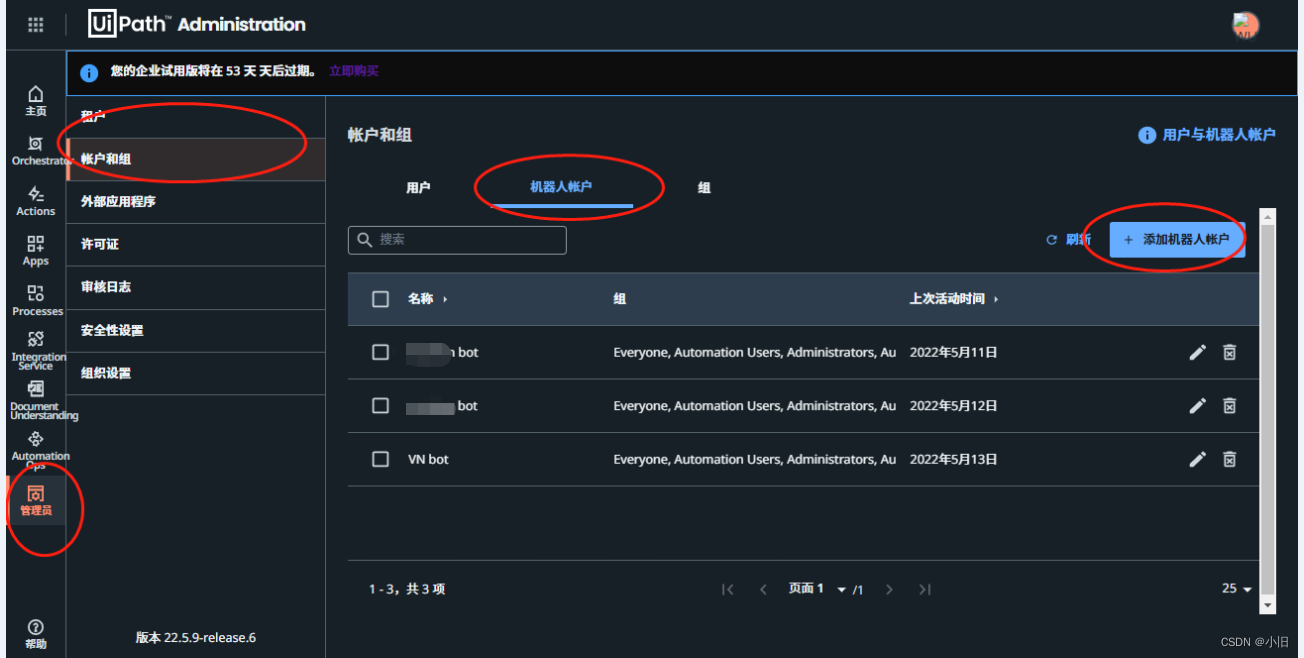
Task: Open the items-per-page 25 dropdown
Action: pos(1237,589)
